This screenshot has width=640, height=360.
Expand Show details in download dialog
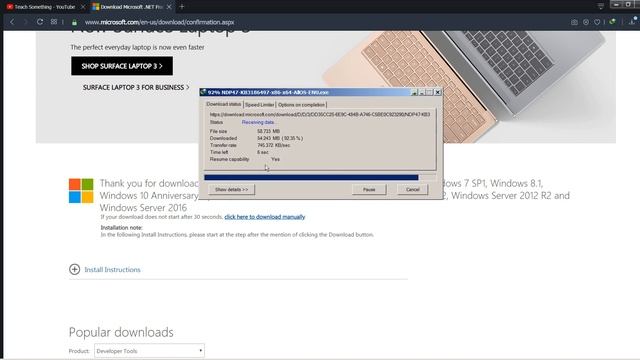(x=231, y=189)
